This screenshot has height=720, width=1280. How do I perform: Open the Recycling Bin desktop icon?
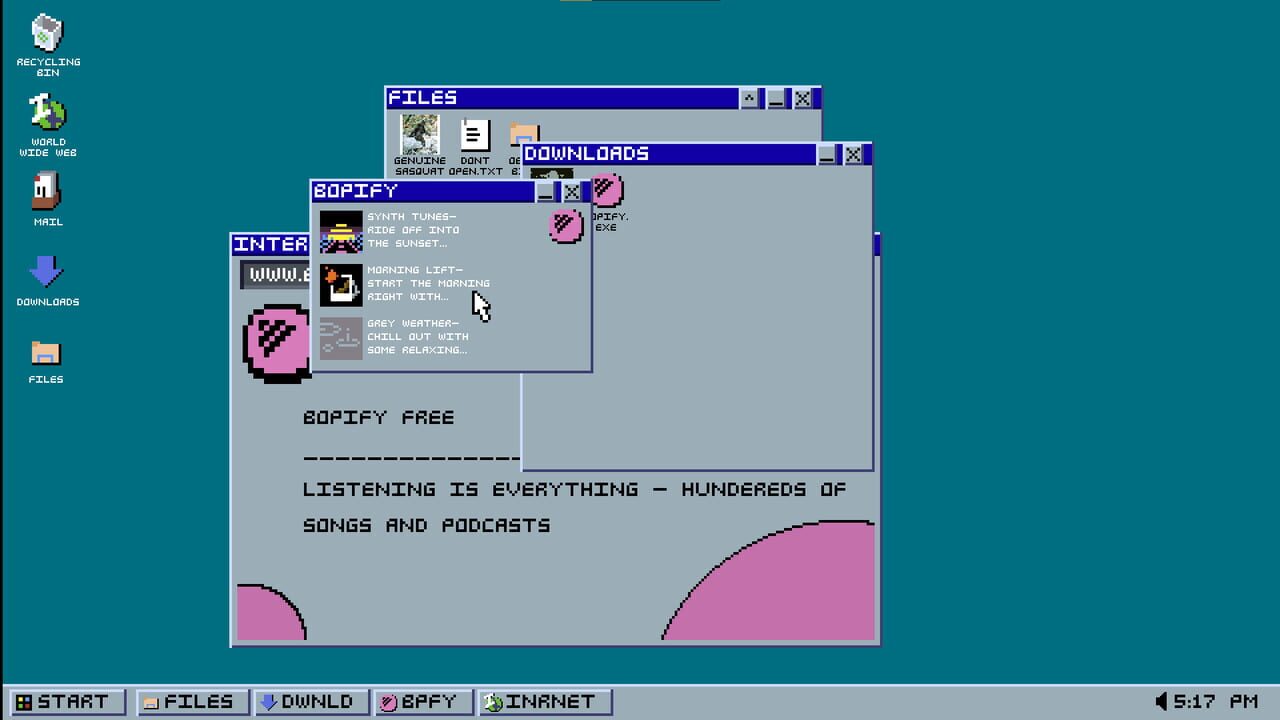click(x=47, y=45)
